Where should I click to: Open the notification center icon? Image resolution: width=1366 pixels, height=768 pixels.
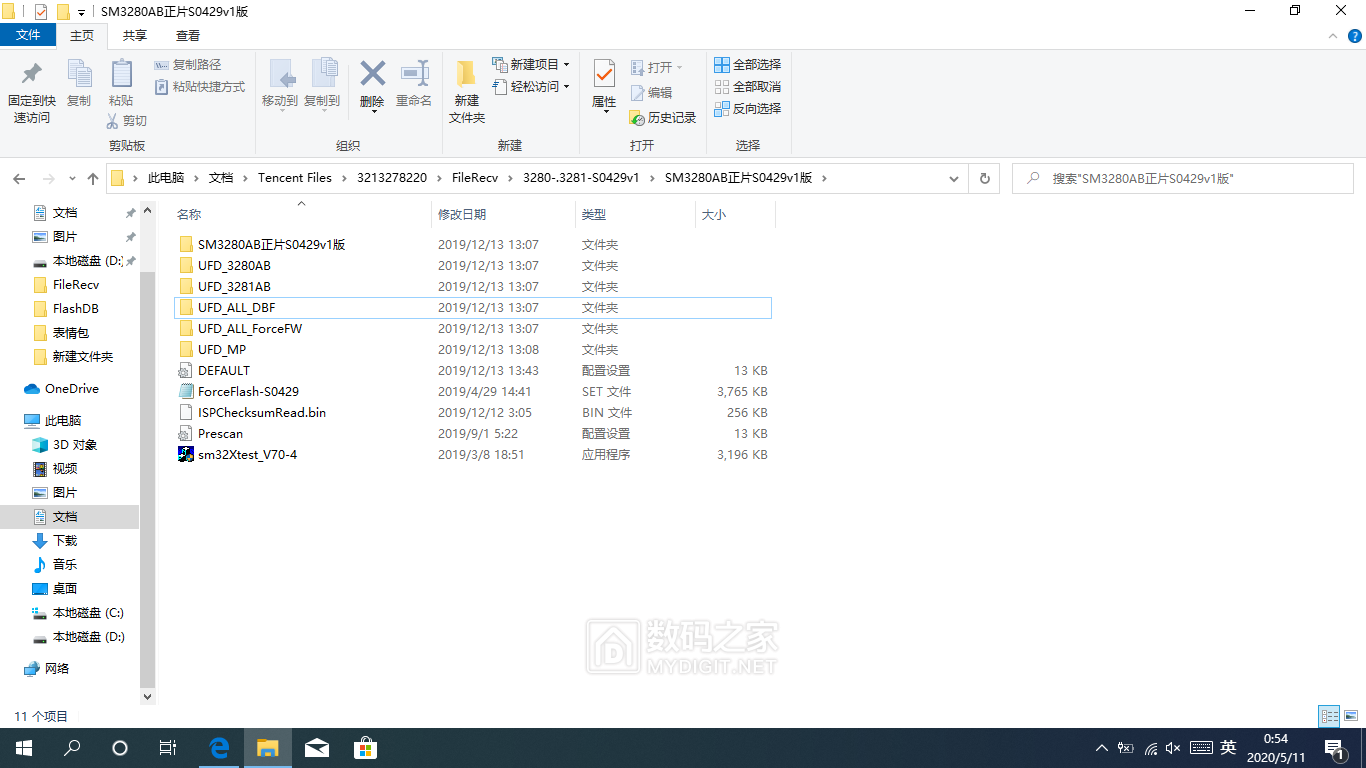pyautogui.click(x=1334, y=748)
